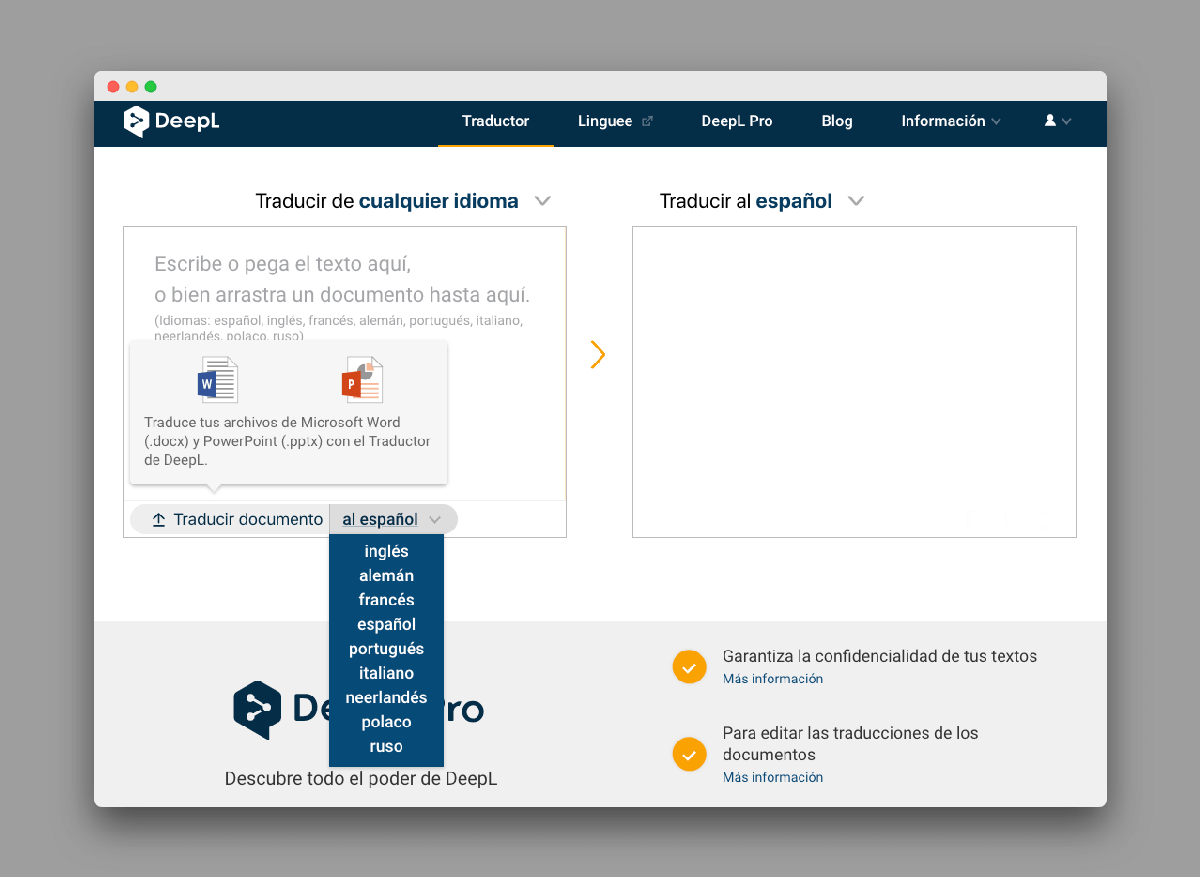This screenshot has width=1200, height=877.
Task: Click the DeepL Pro hexagon logo
Action: [257, 710]
